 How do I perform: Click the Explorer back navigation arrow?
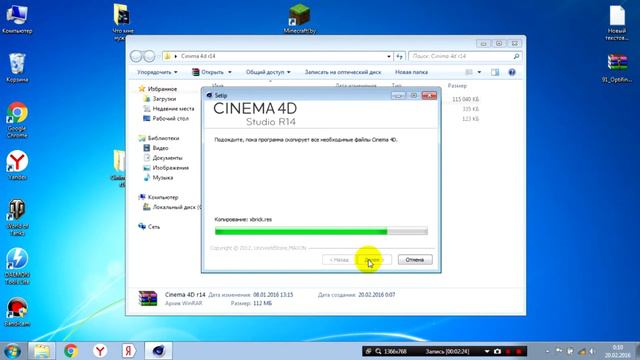coord(136,56)
